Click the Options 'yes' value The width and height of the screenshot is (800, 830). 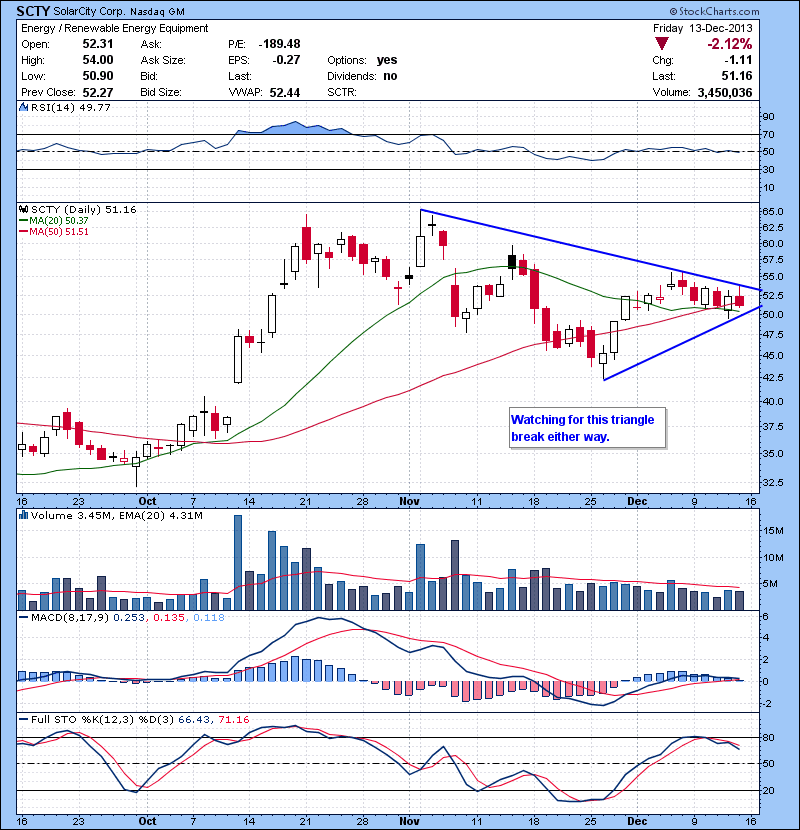coord(387,60)
